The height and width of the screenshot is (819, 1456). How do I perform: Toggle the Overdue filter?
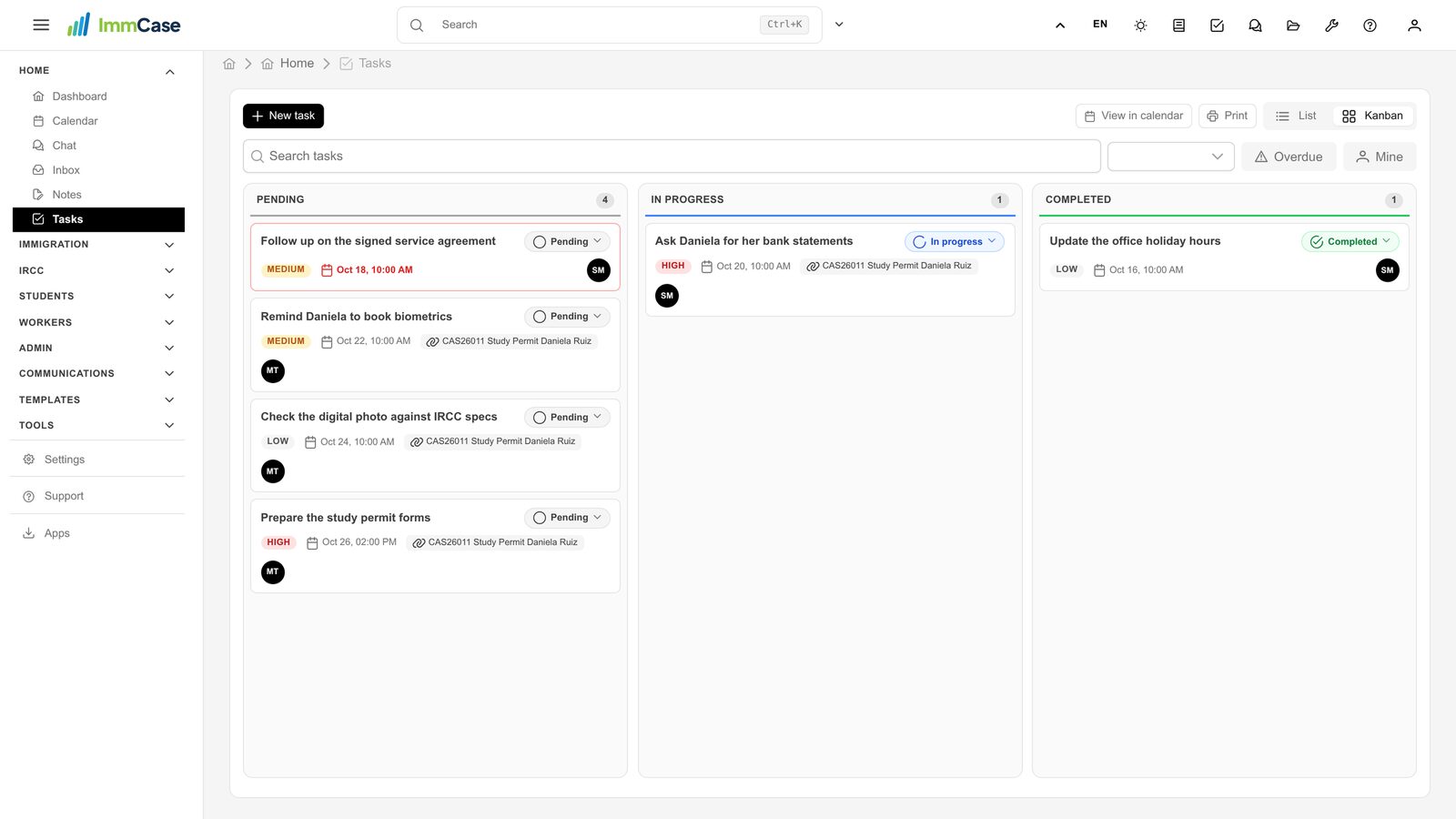point(1289,157)
